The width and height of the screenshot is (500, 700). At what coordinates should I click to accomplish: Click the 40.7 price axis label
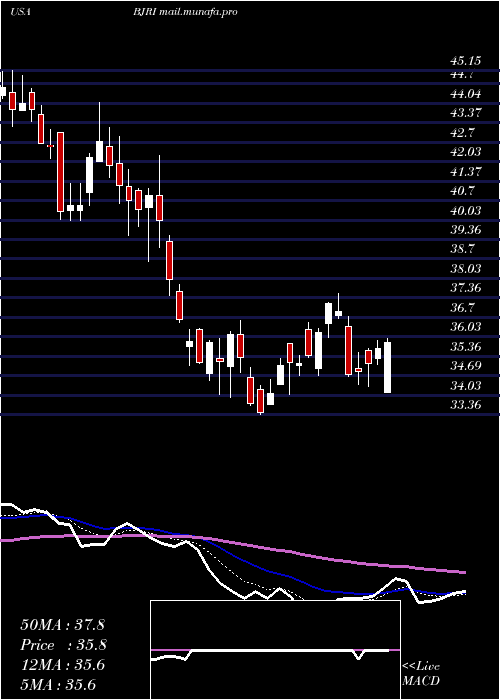pyautogui.click(x=463, y=191)
